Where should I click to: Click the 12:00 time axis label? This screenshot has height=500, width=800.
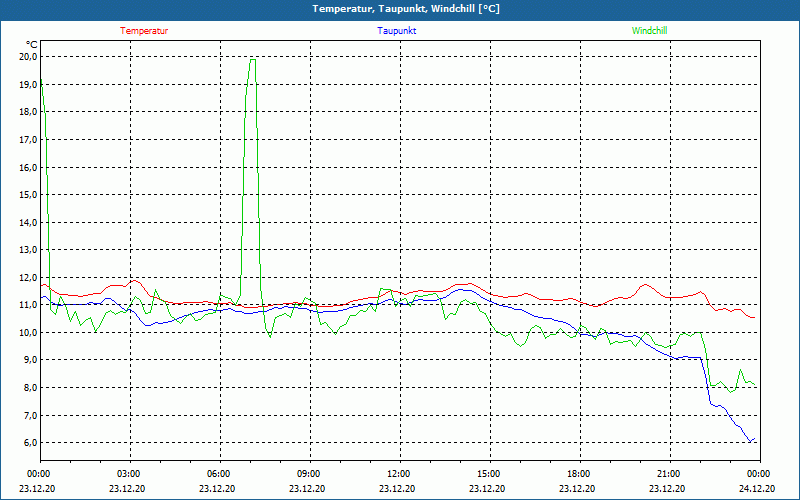(x=398, y=474)
